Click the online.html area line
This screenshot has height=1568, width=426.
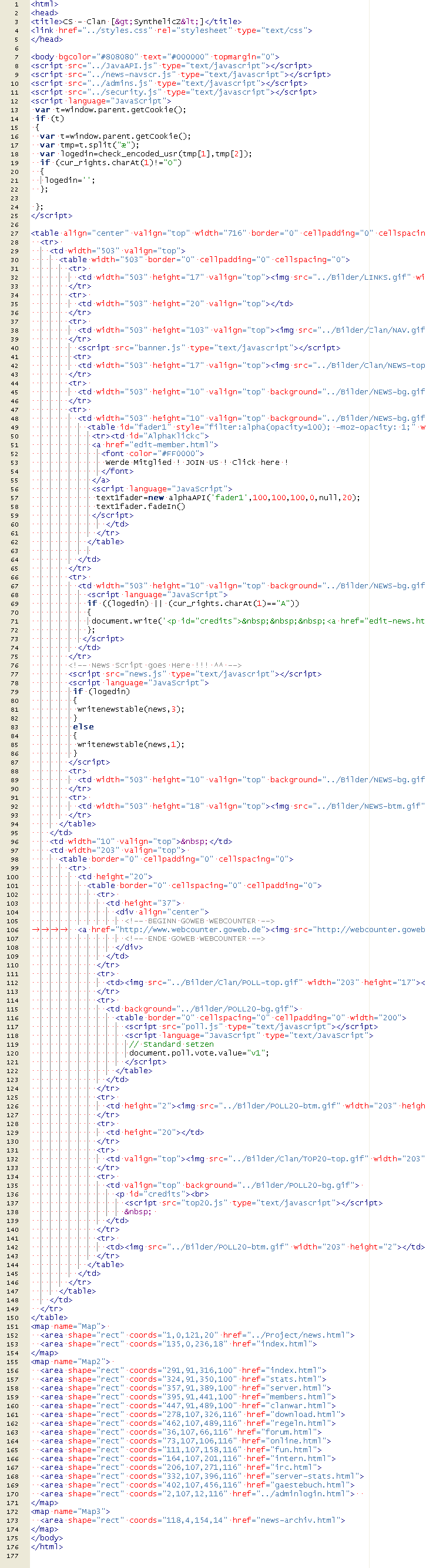(186, 1442)
